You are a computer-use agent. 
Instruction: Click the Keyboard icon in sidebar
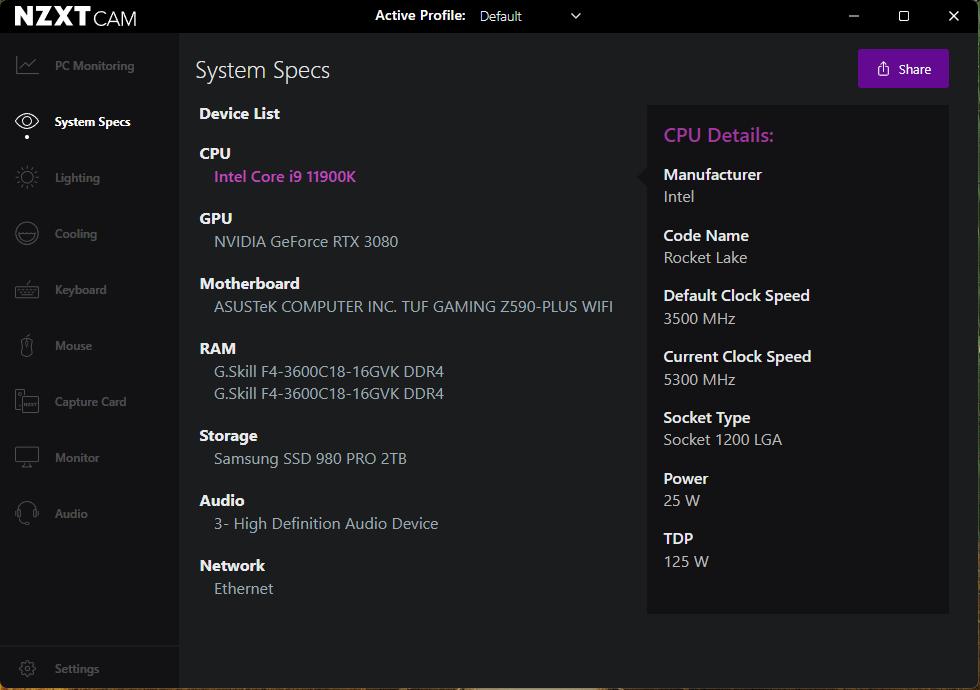click(27, 289)
